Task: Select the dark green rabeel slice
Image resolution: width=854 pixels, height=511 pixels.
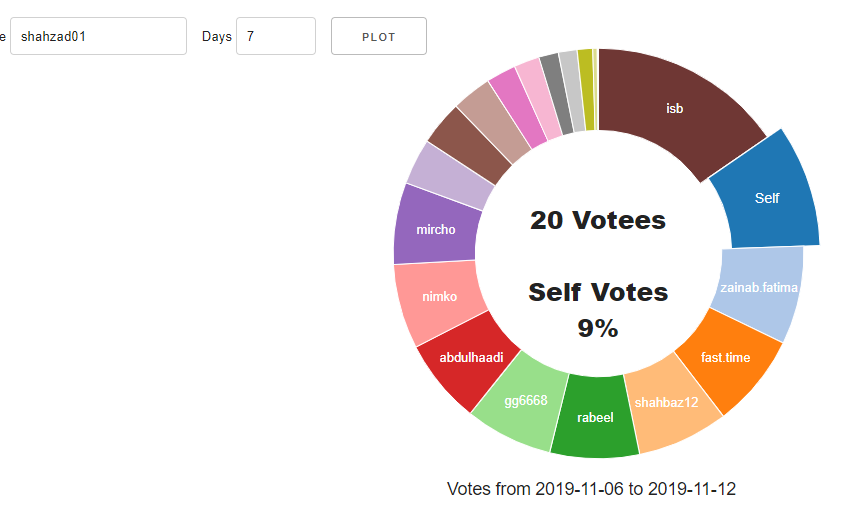Action: tap(595, 417)
